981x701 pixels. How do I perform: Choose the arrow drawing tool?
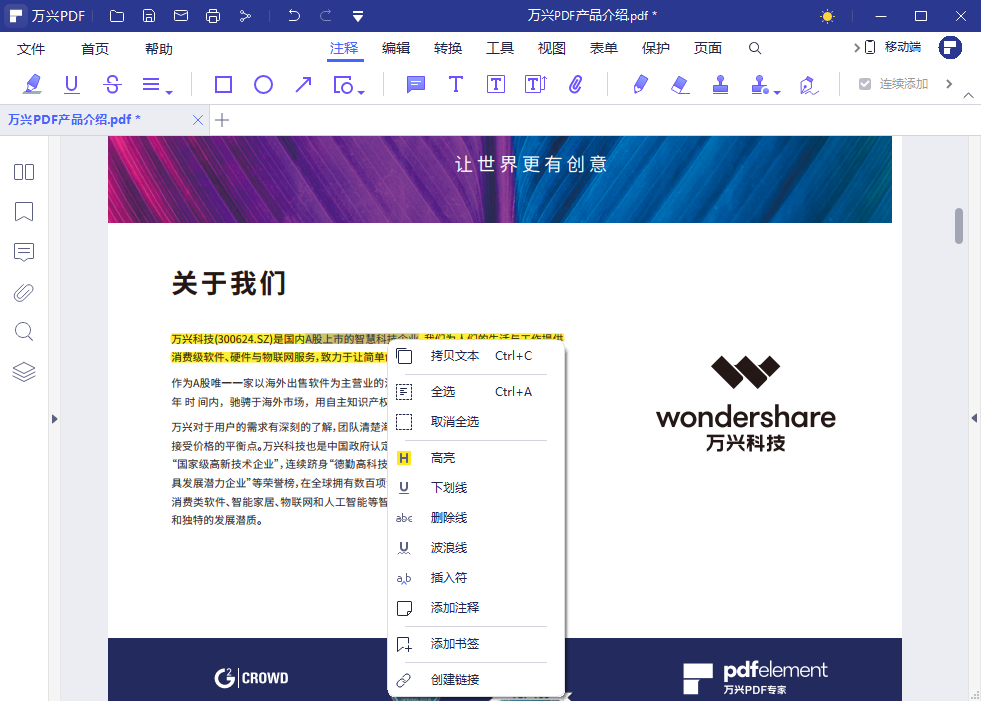303,85
